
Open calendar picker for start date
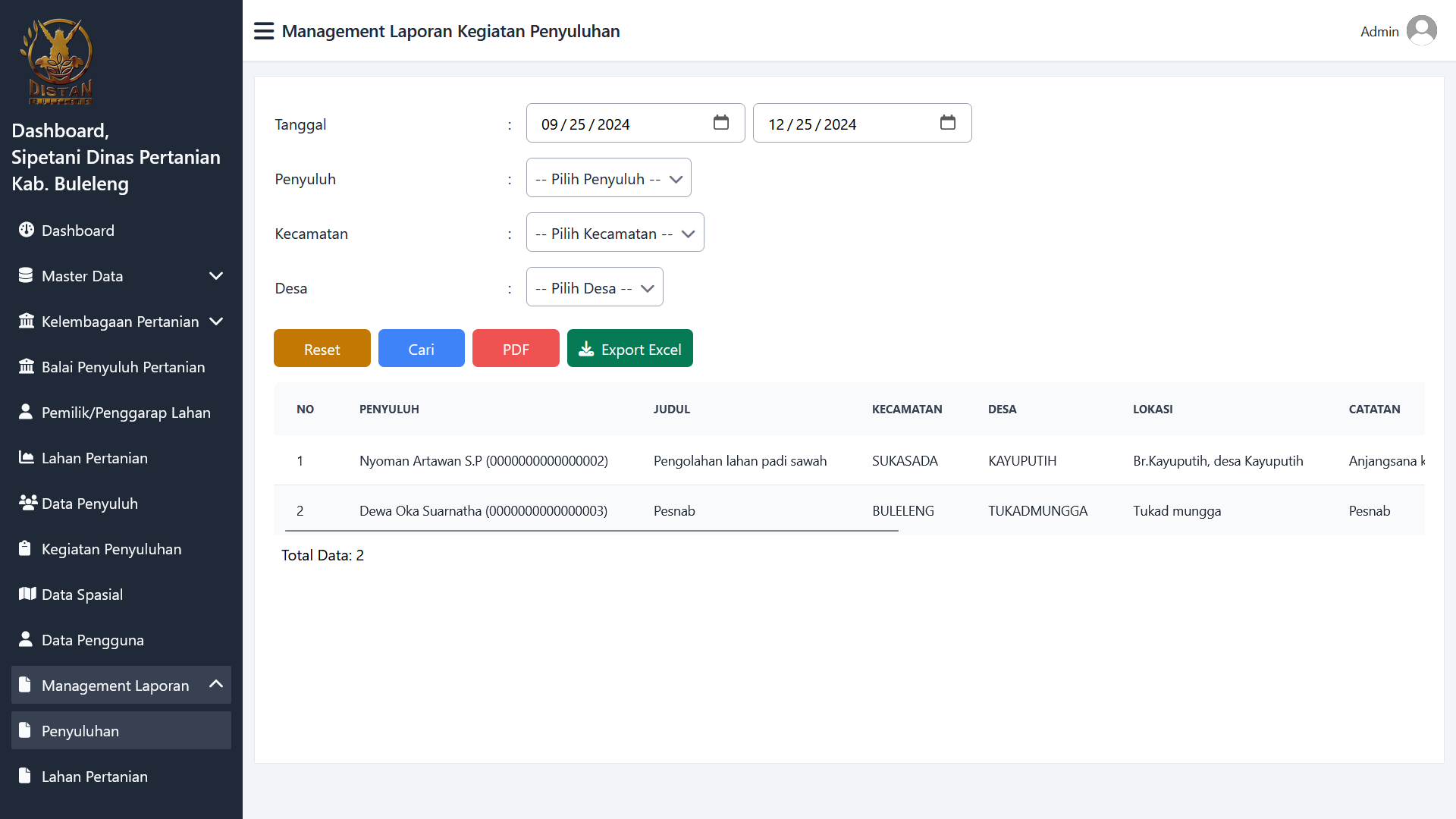click(720, 123)
